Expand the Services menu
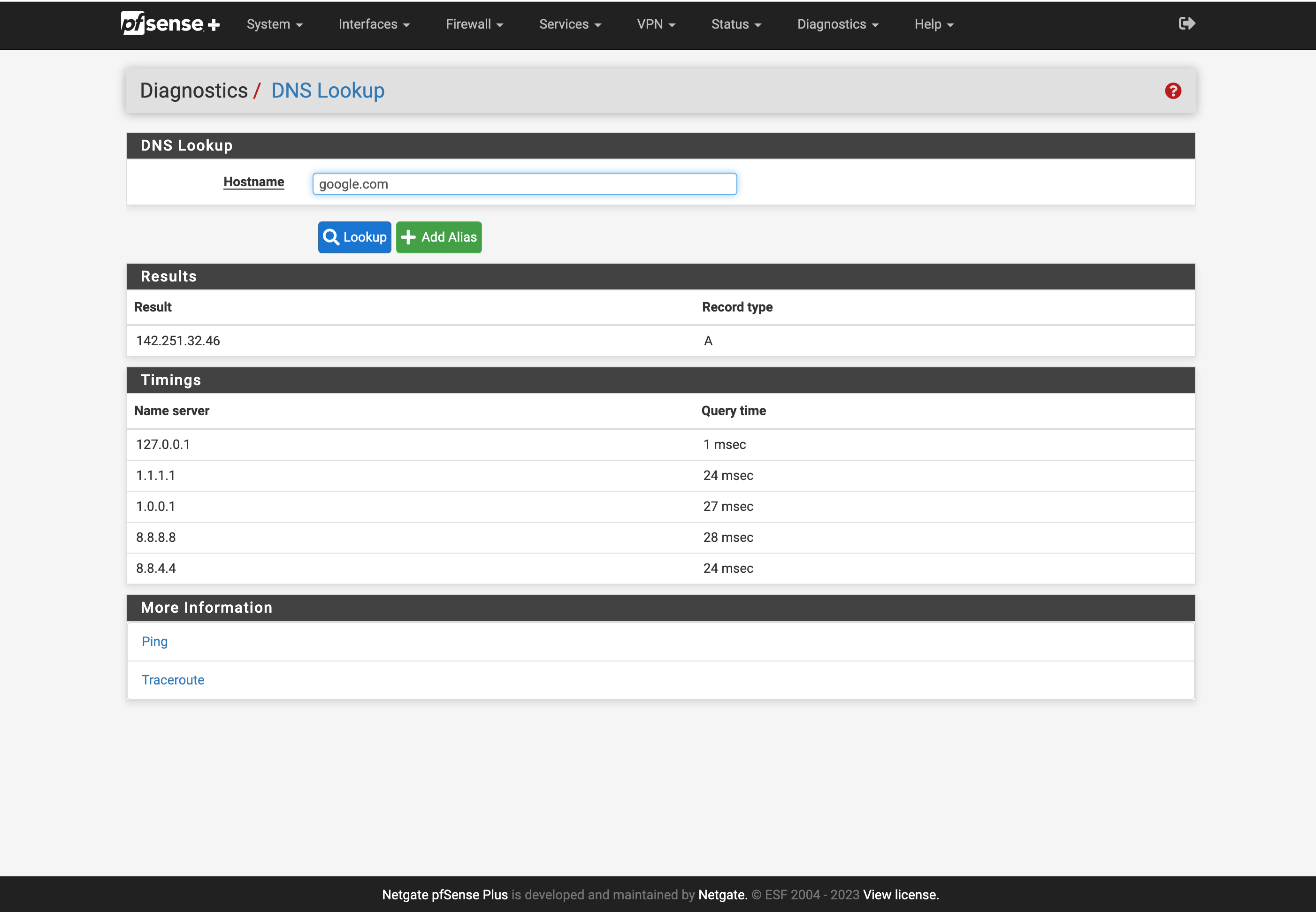 tap(570, 24)
